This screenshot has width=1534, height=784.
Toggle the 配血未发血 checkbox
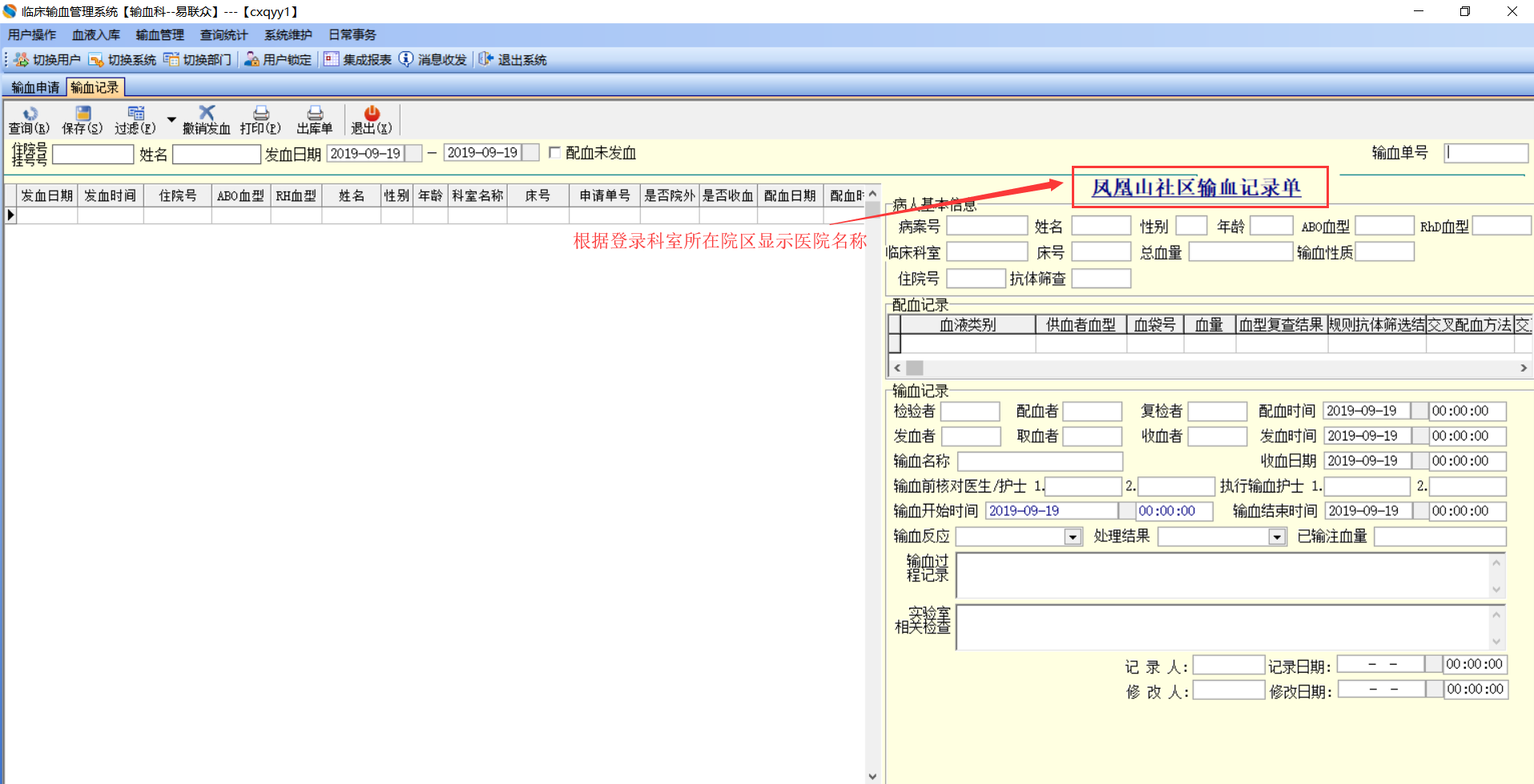click(554, 152)
